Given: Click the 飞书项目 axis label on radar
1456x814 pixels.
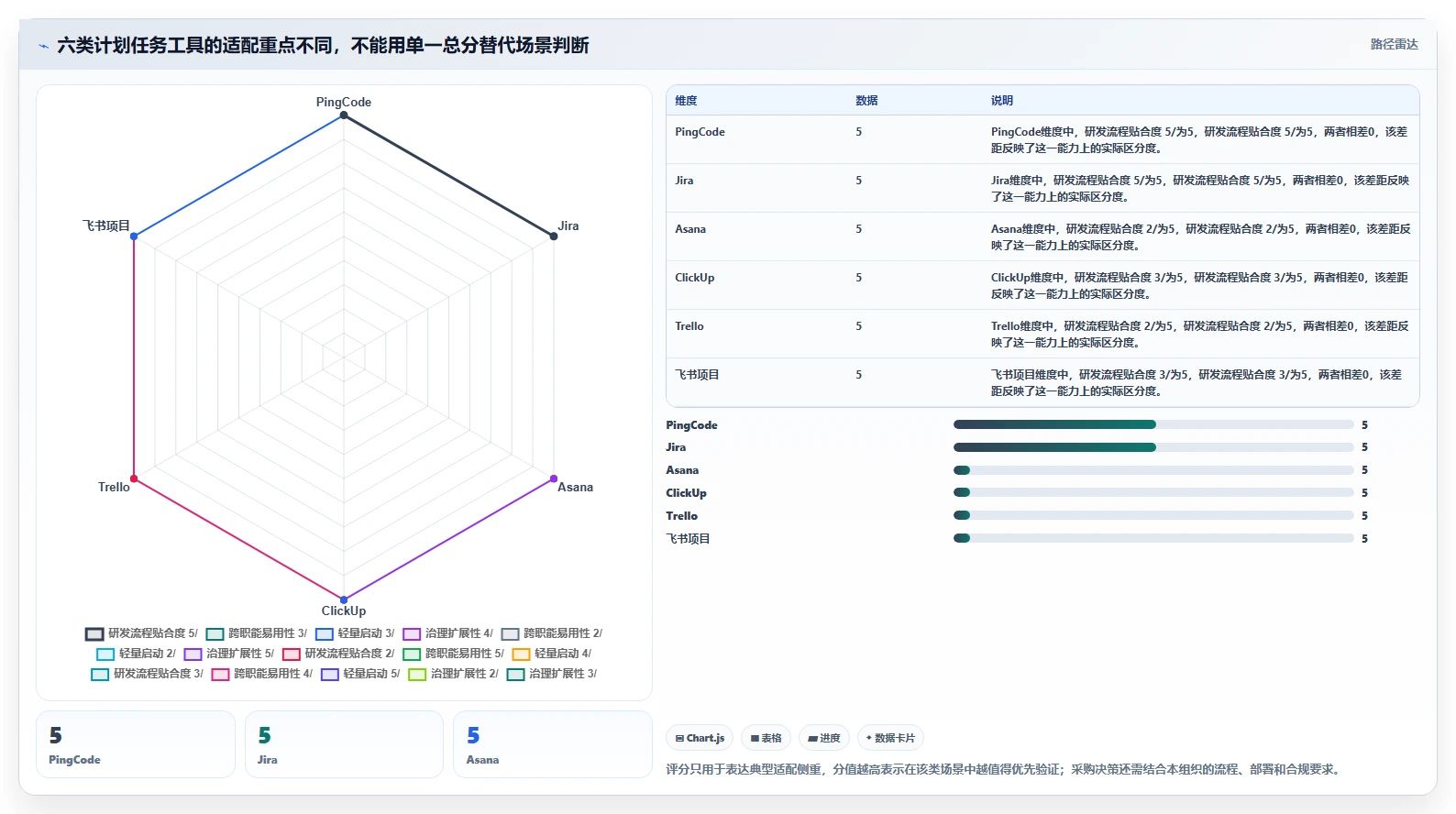Looking at the screenshot, I should [x=106, y=225].
